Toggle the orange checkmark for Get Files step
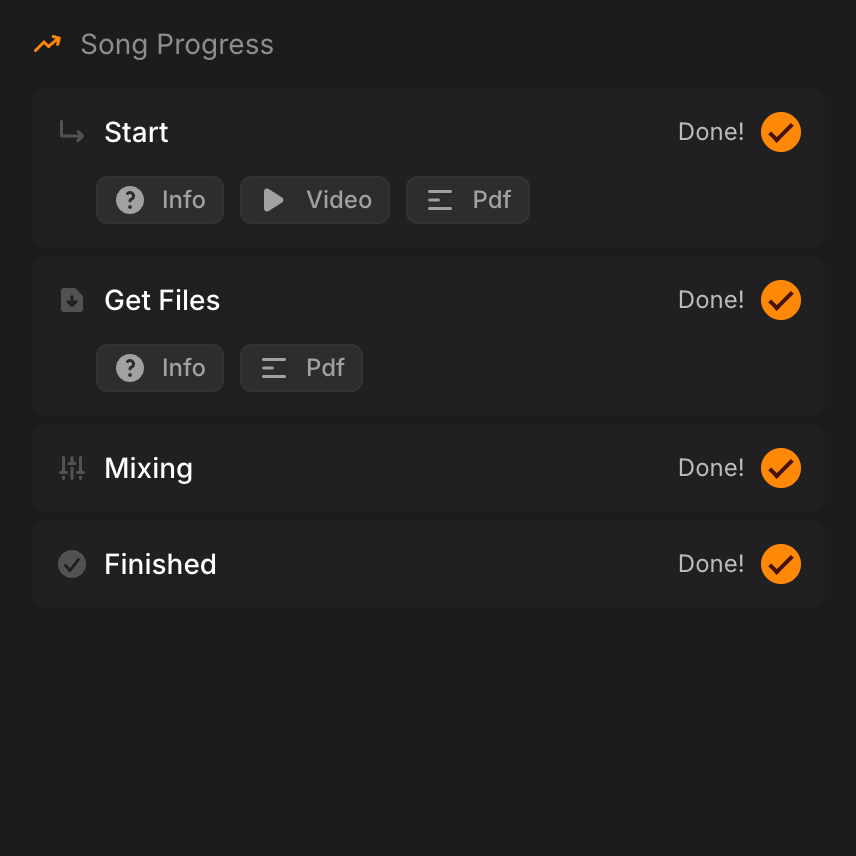 tap(781, 300)
